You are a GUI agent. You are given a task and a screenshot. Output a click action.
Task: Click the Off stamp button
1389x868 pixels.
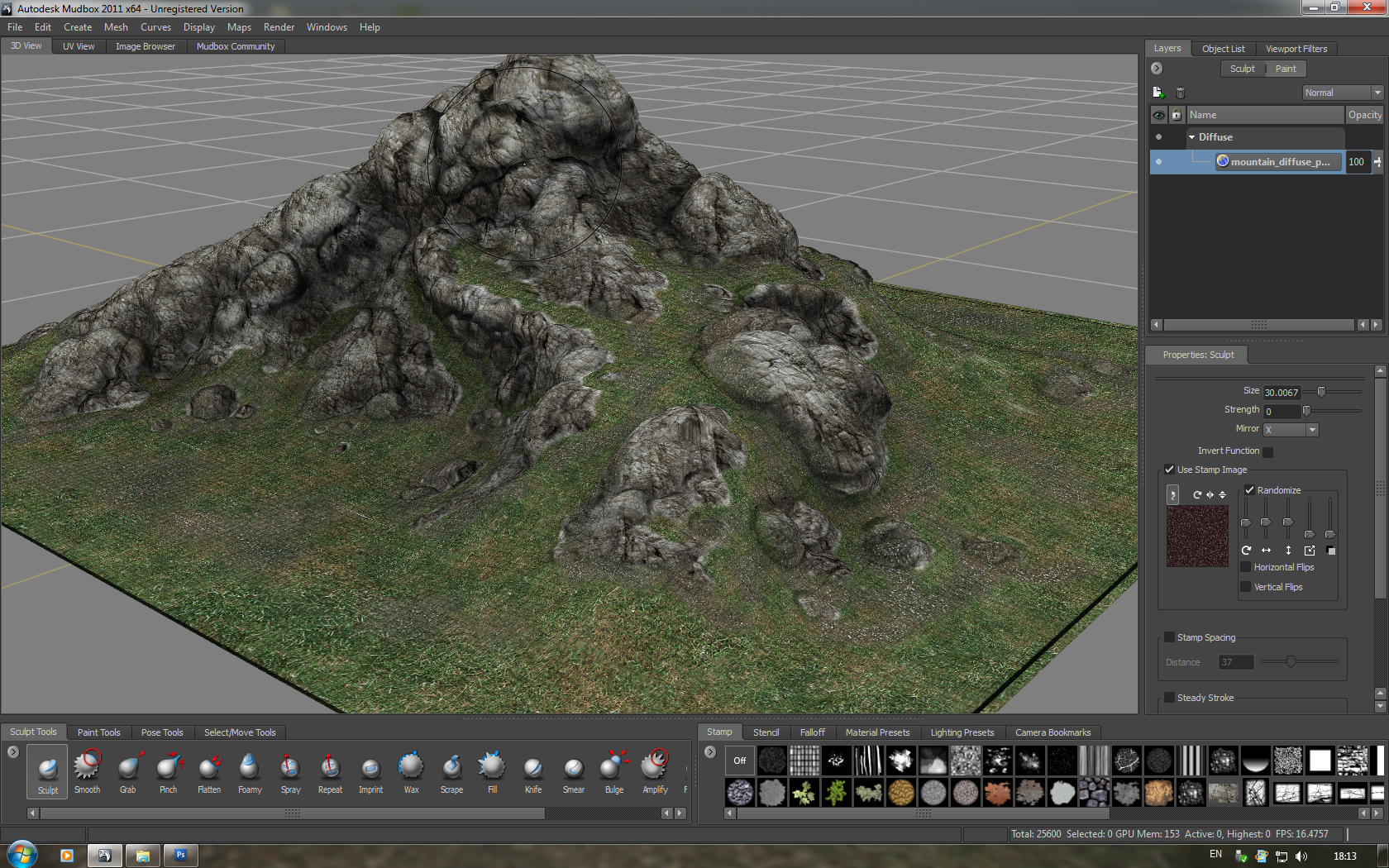pos(739,761)
